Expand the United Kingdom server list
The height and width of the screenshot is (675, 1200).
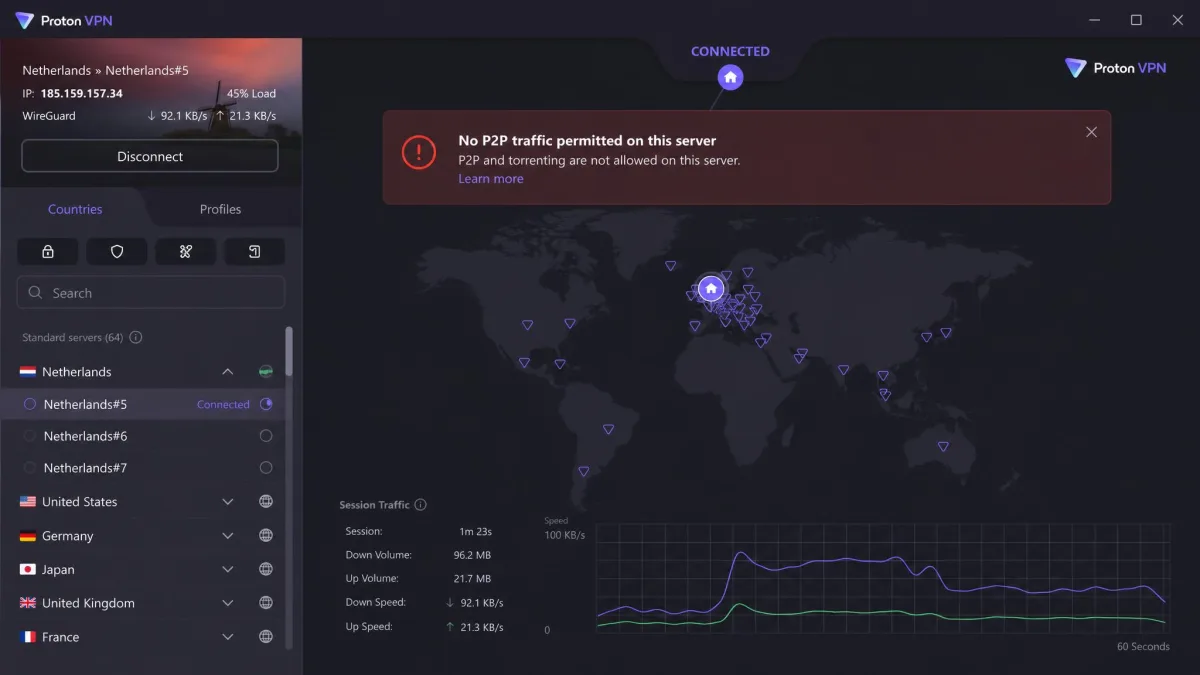(x=228, y=603)
